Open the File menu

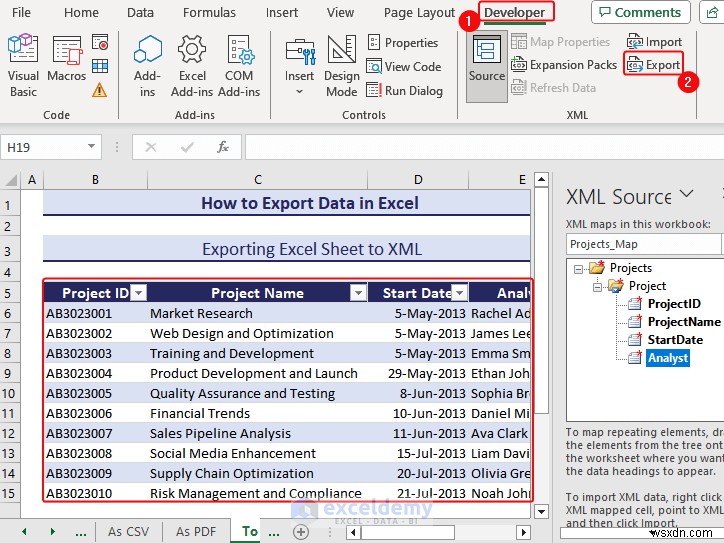pos(21,12)
